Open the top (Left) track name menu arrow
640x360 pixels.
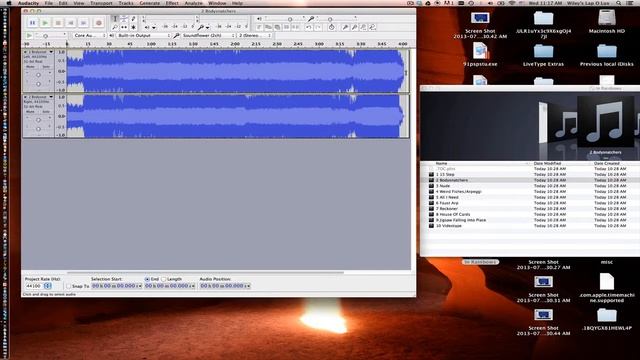click(x=51, y=52)
